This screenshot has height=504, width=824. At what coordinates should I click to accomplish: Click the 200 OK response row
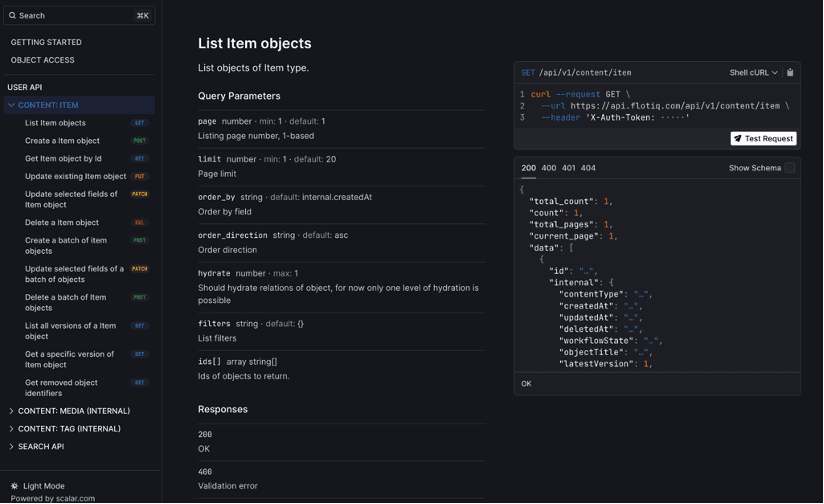click(341, 442)
